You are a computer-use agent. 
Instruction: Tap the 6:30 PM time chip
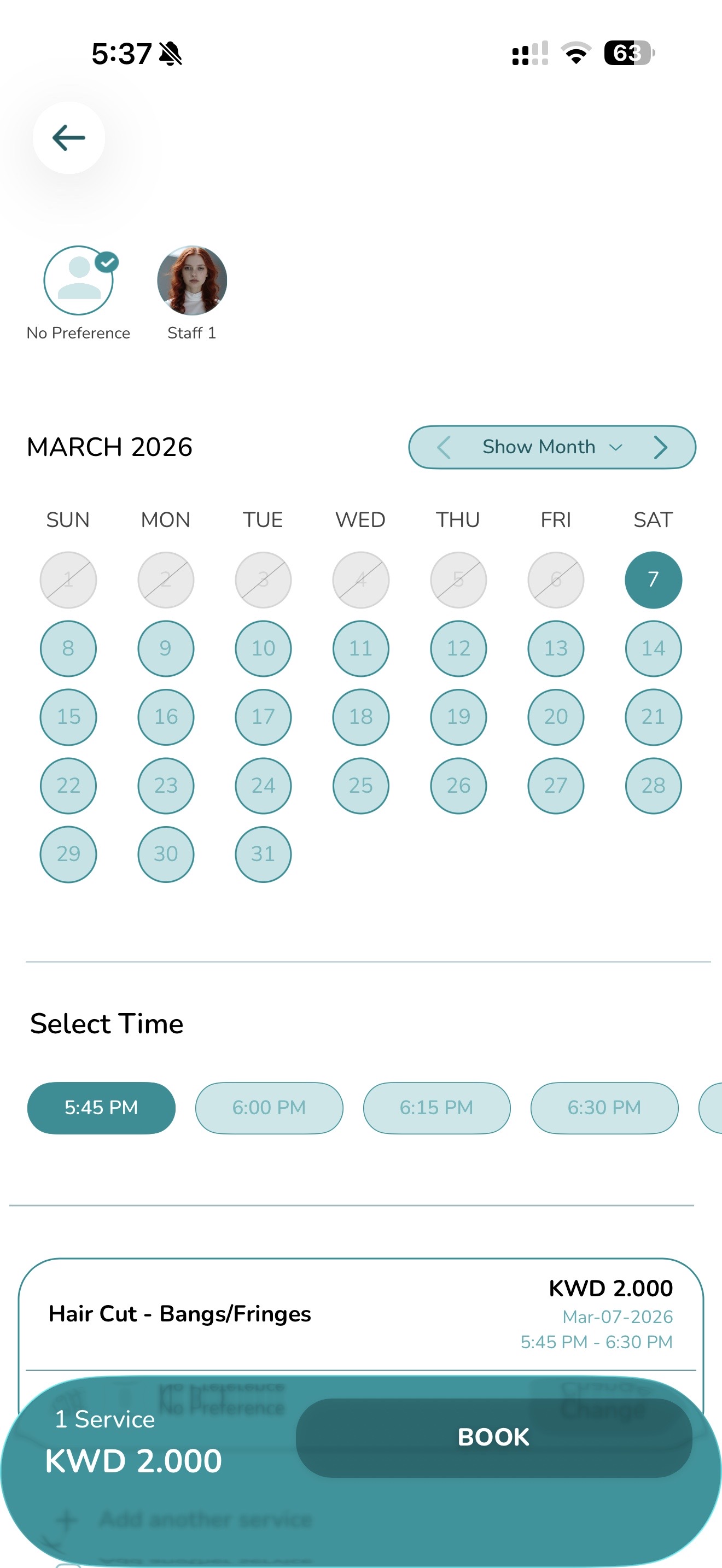point(604,1108)
